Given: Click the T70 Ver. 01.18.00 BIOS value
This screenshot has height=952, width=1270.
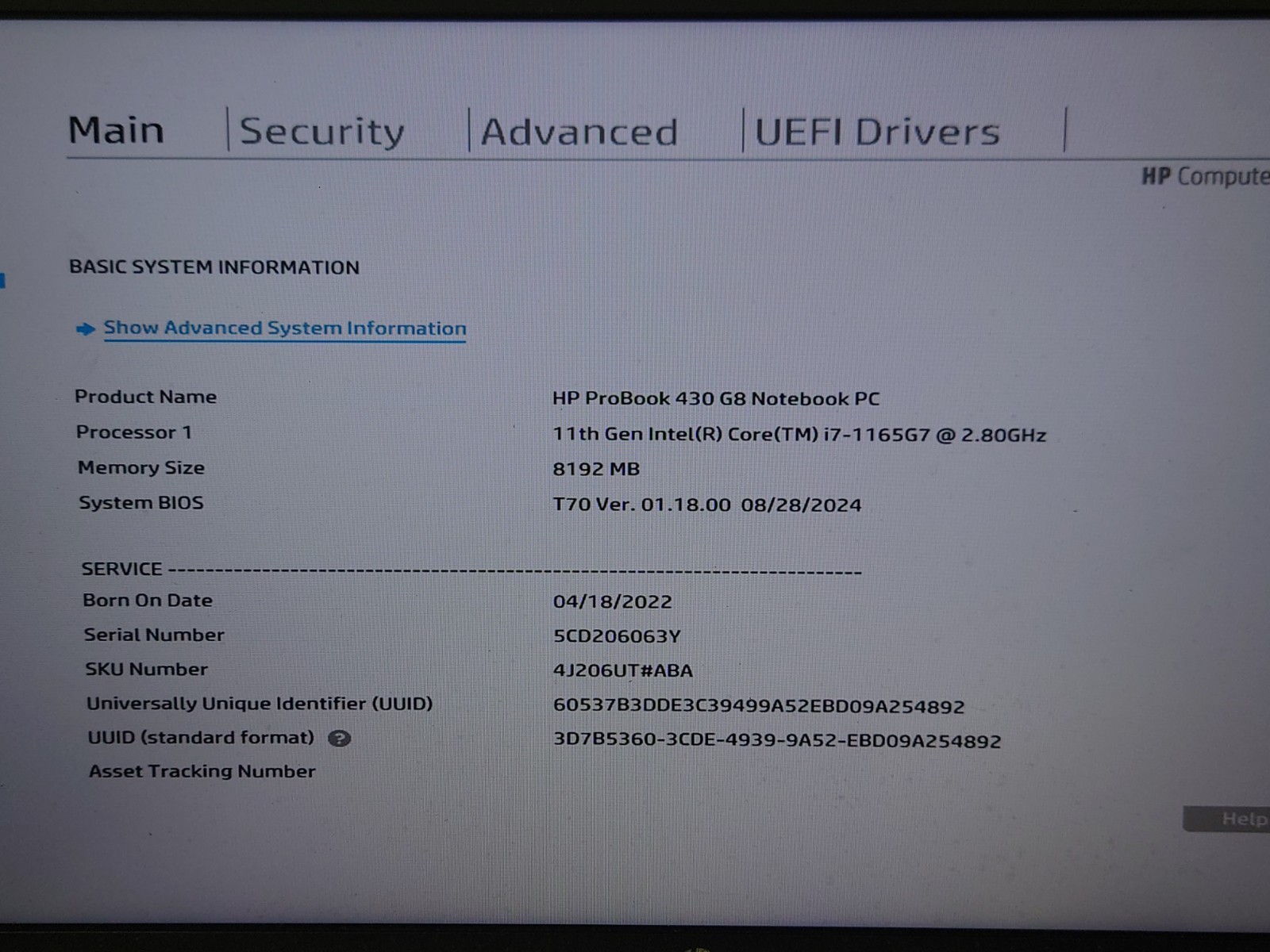Looking at the screenshot, I should pos(706,505).
